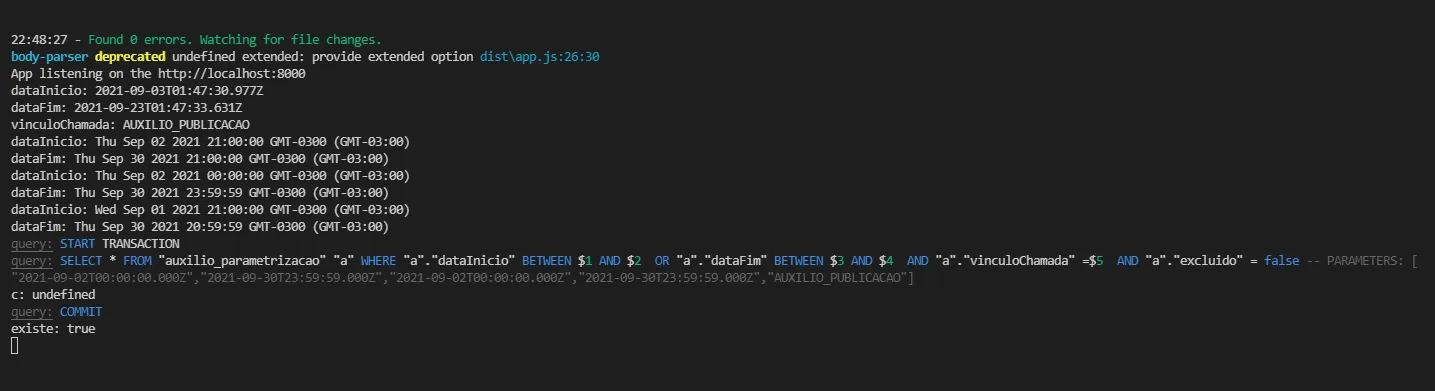Click the COMMIT query text
1435x391 pixels.
(x=81, y=312)
